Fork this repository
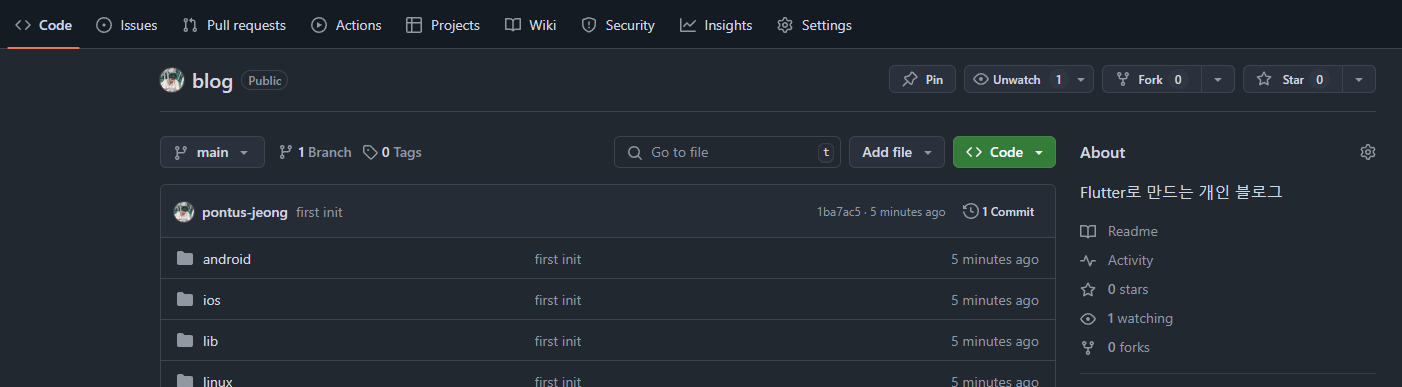Image resolution: width=1402 pixels, height=387 pixels. [1151, 79]
